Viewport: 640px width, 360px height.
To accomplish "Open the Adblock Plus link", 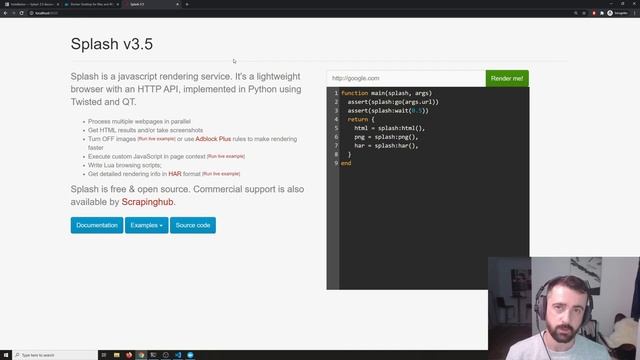I will pos(213,139).
